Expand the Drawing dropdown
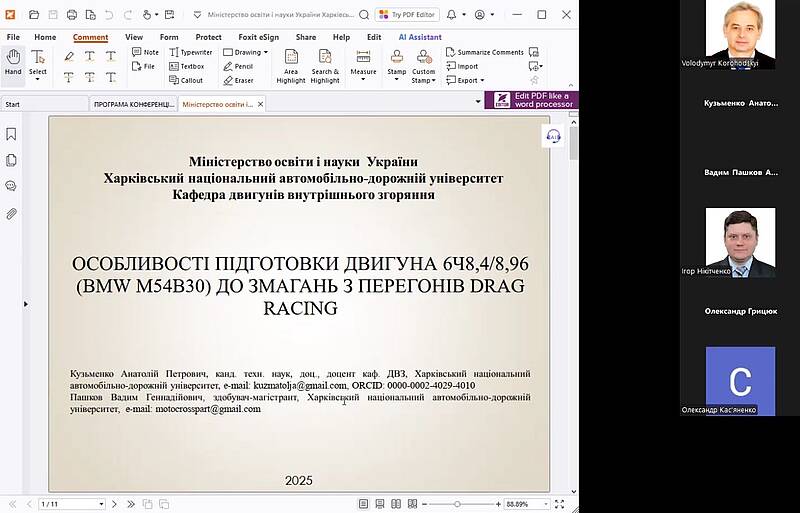 [x=246, y=52]
